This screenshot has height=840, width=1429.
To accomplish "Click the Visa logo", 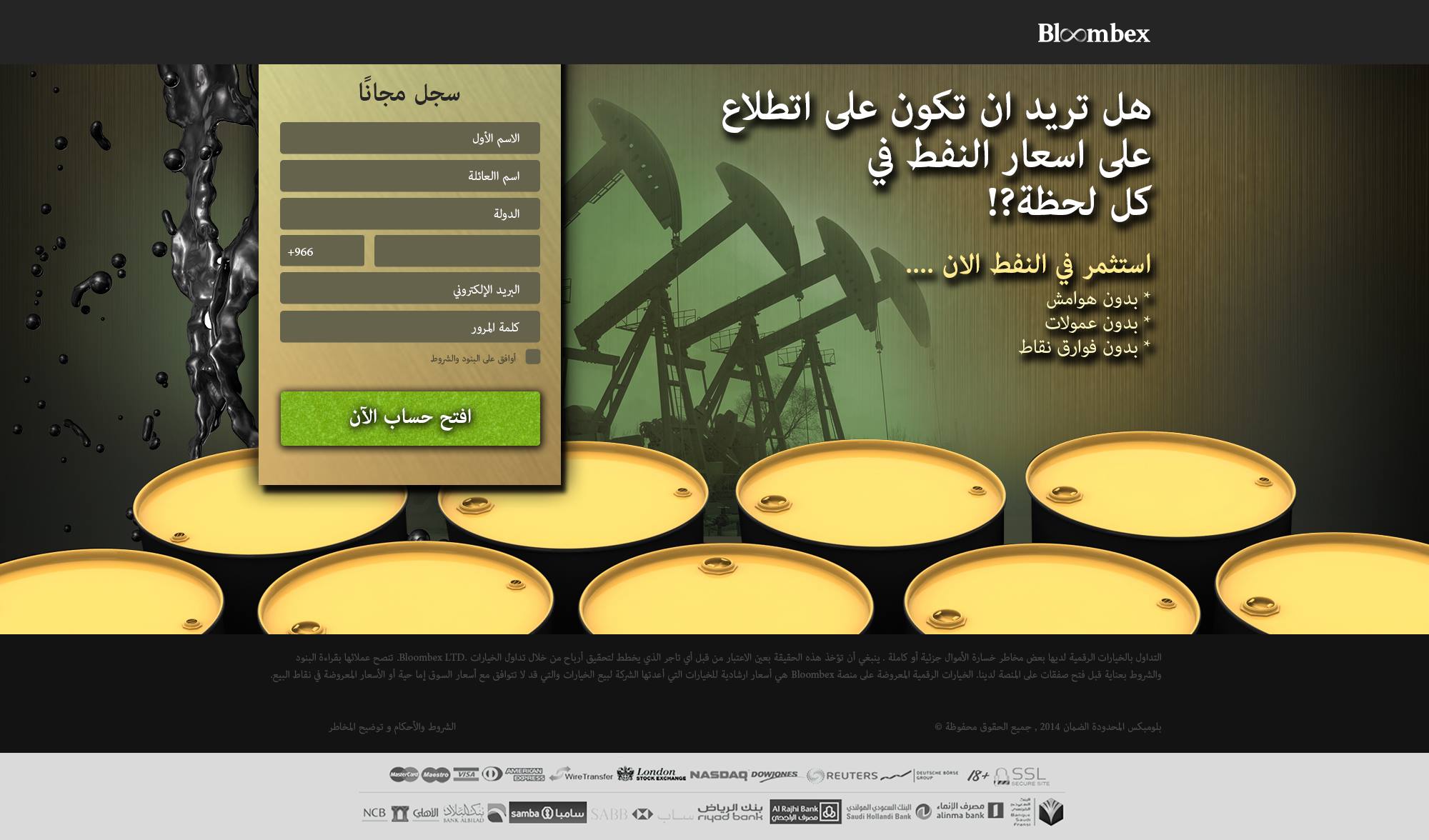I will tap(466, 774).
